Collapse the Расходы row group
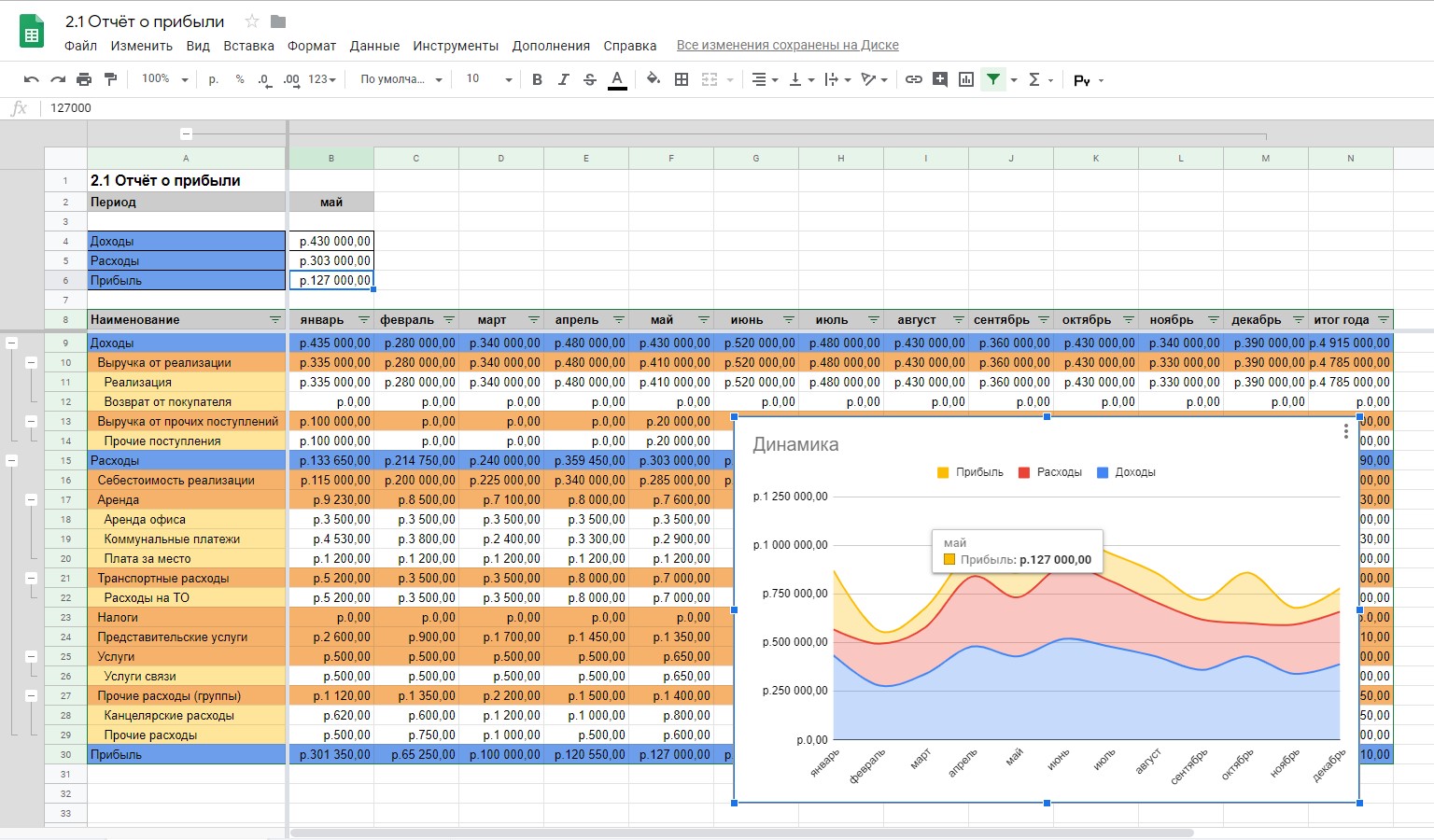This screenshot has width=1434, height=840. [12, 460]
